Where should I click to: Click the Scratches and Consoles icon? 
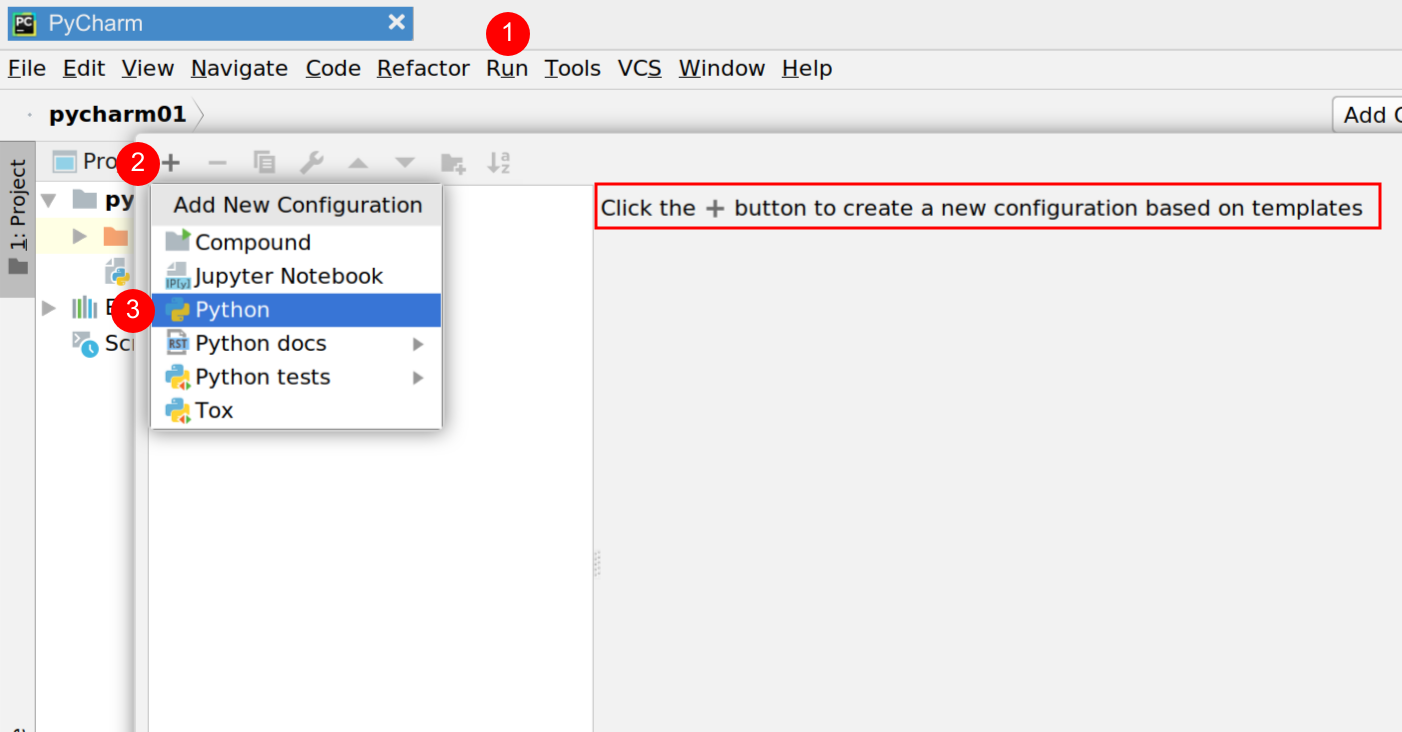[85, 343]
